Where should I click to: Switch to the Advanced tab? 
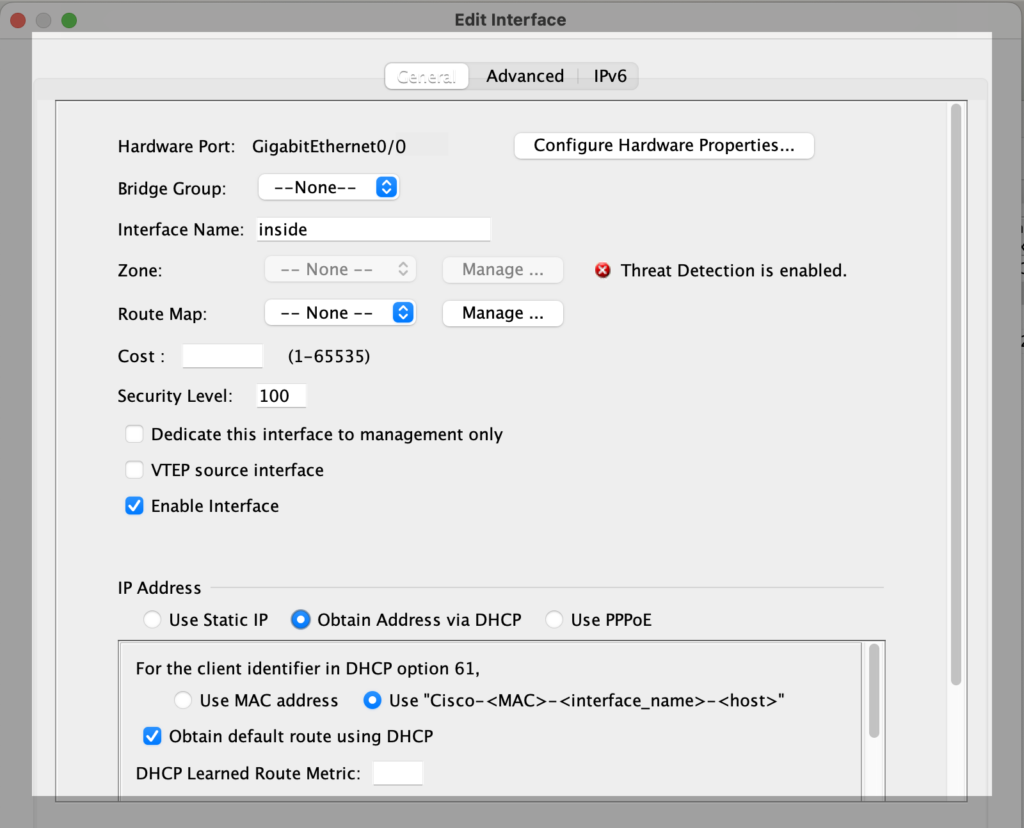525,75
